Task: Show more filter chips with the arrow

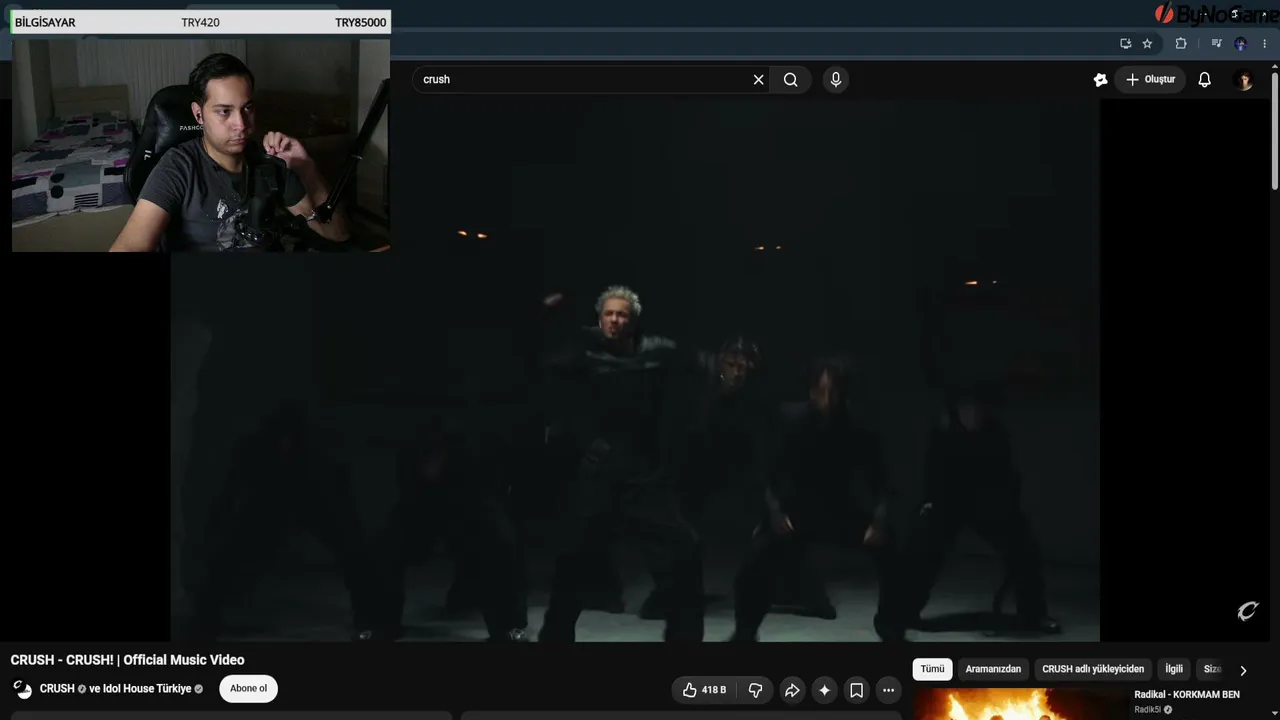Action: [1243, 670]
